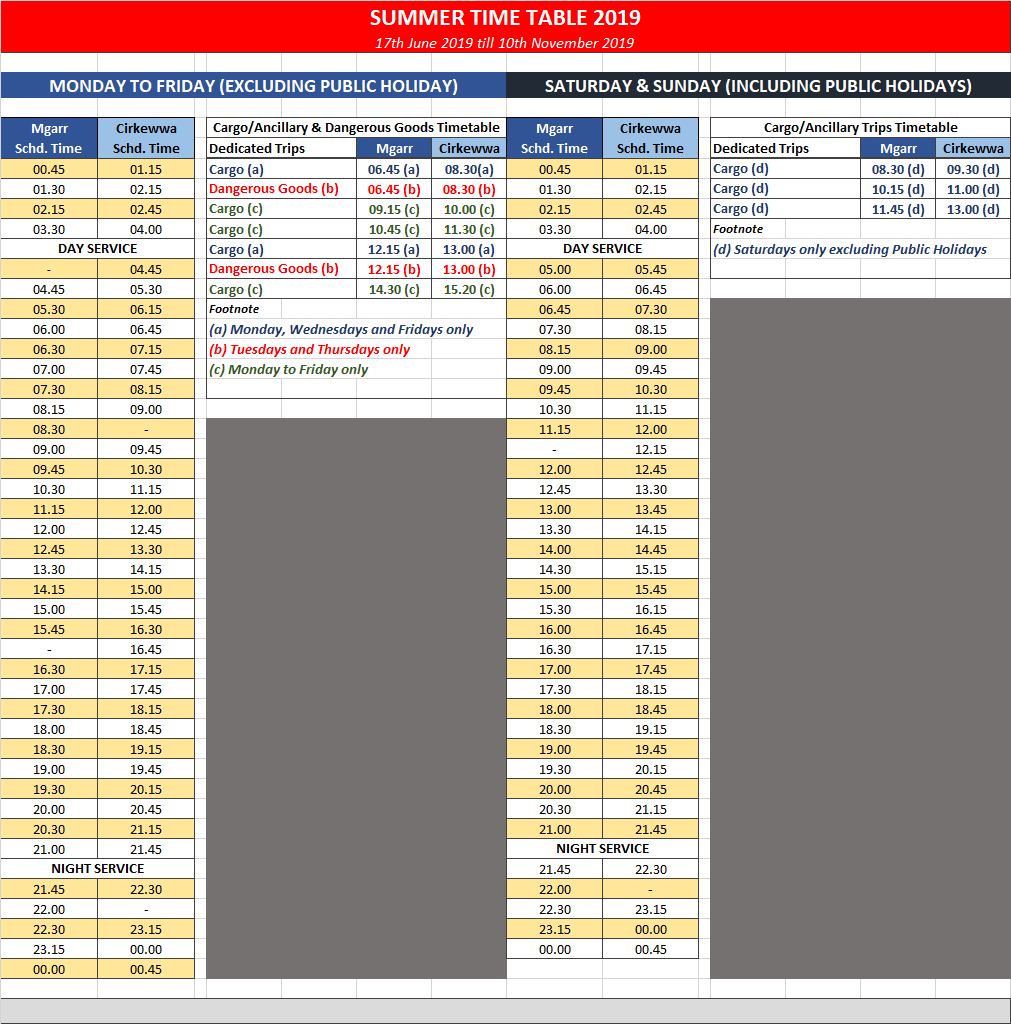The image size is (1011, 1024).
Task: Select the '17th June 2019 till 10th November 2019' subtitle
Action: click(504, 43)
